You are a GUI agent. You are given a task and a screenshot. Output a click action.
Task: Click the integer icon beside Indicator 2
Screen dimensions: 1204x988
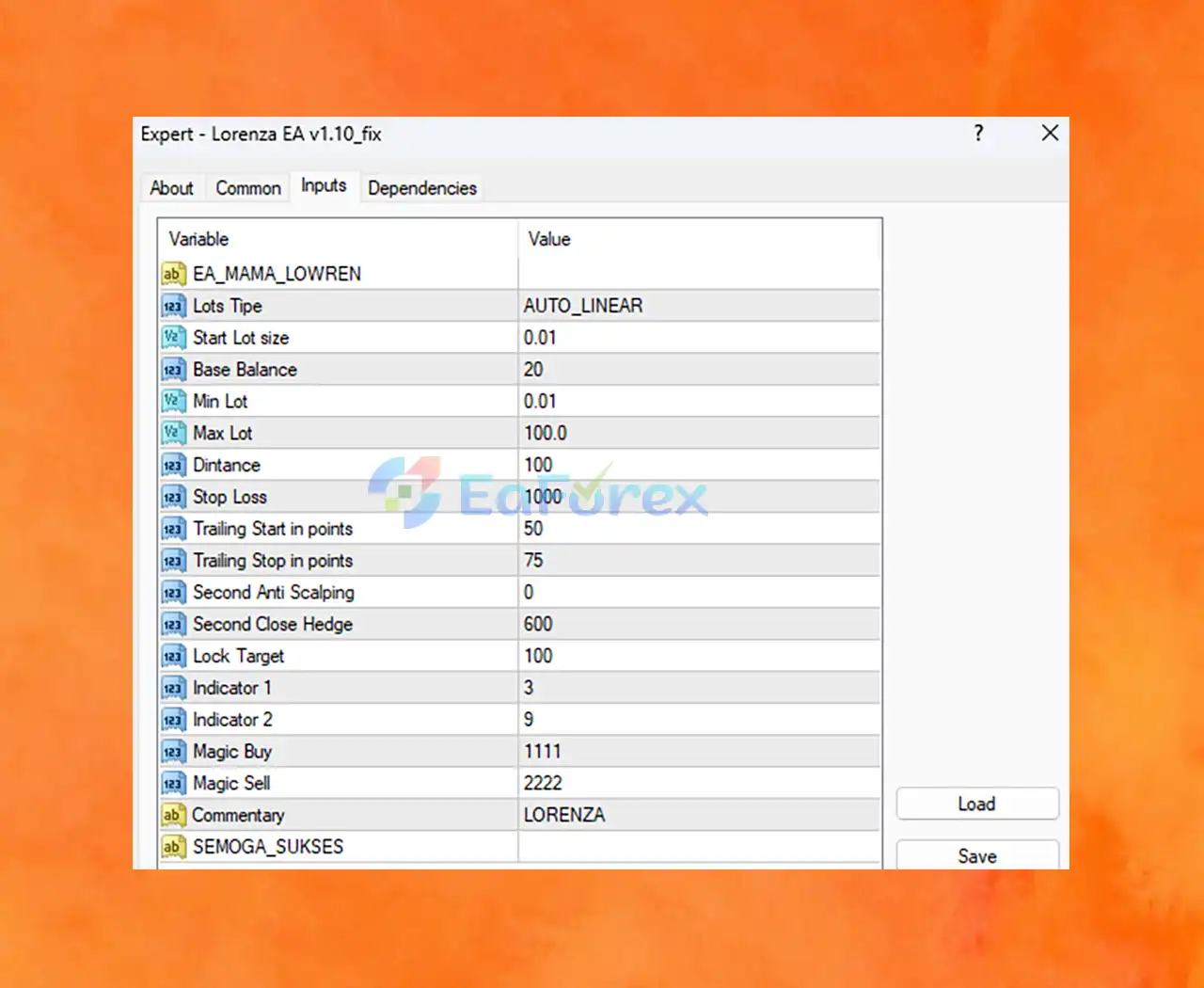172,720
